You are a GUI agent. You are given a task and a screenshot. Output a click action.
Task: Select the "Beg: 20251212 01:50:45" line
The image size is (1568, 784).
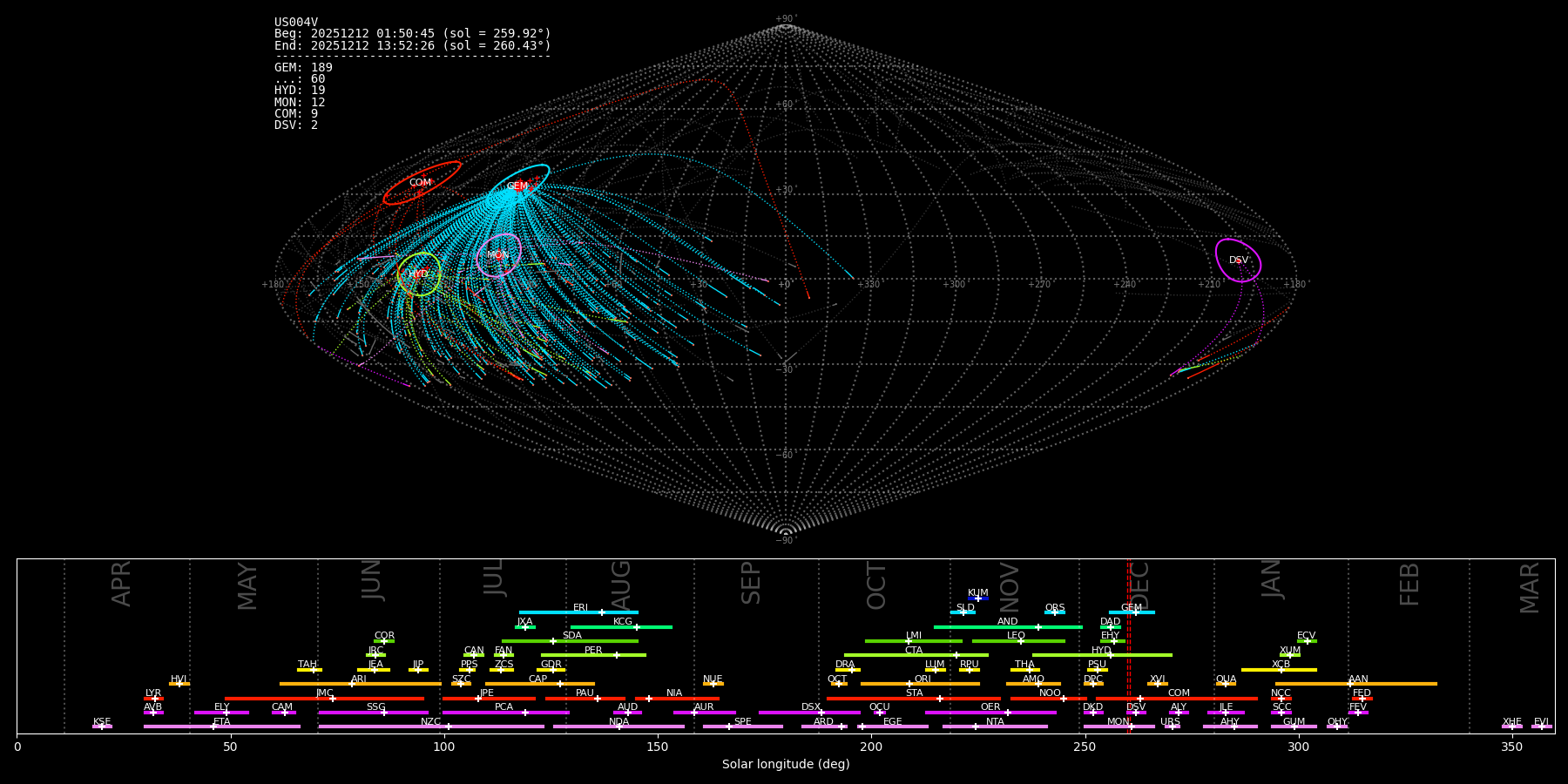(x=413, y=34)
